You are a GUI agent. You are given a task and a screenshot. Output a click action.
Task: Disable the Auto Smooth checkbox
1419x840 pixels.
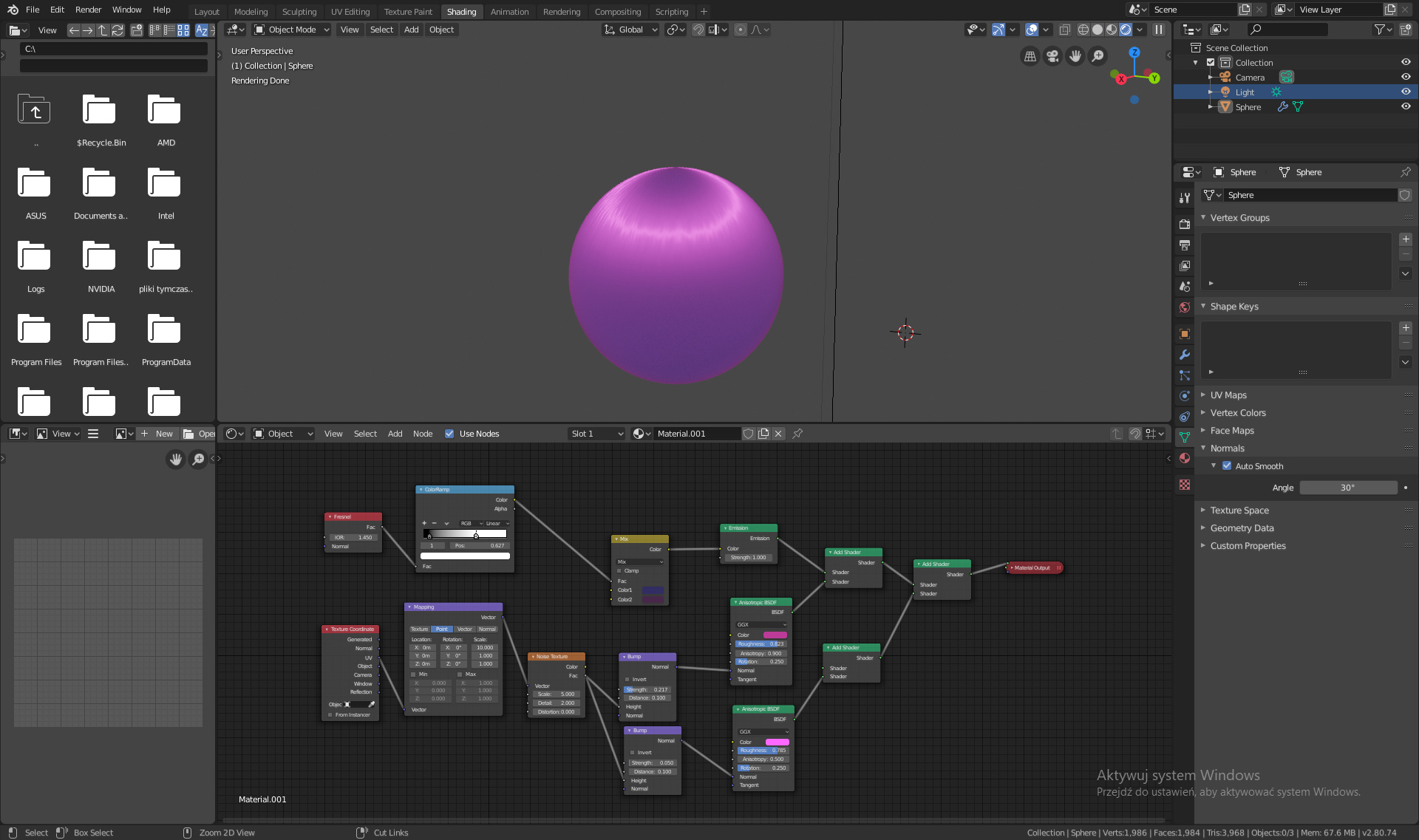pyautogui.click(x=1227, y=466)
